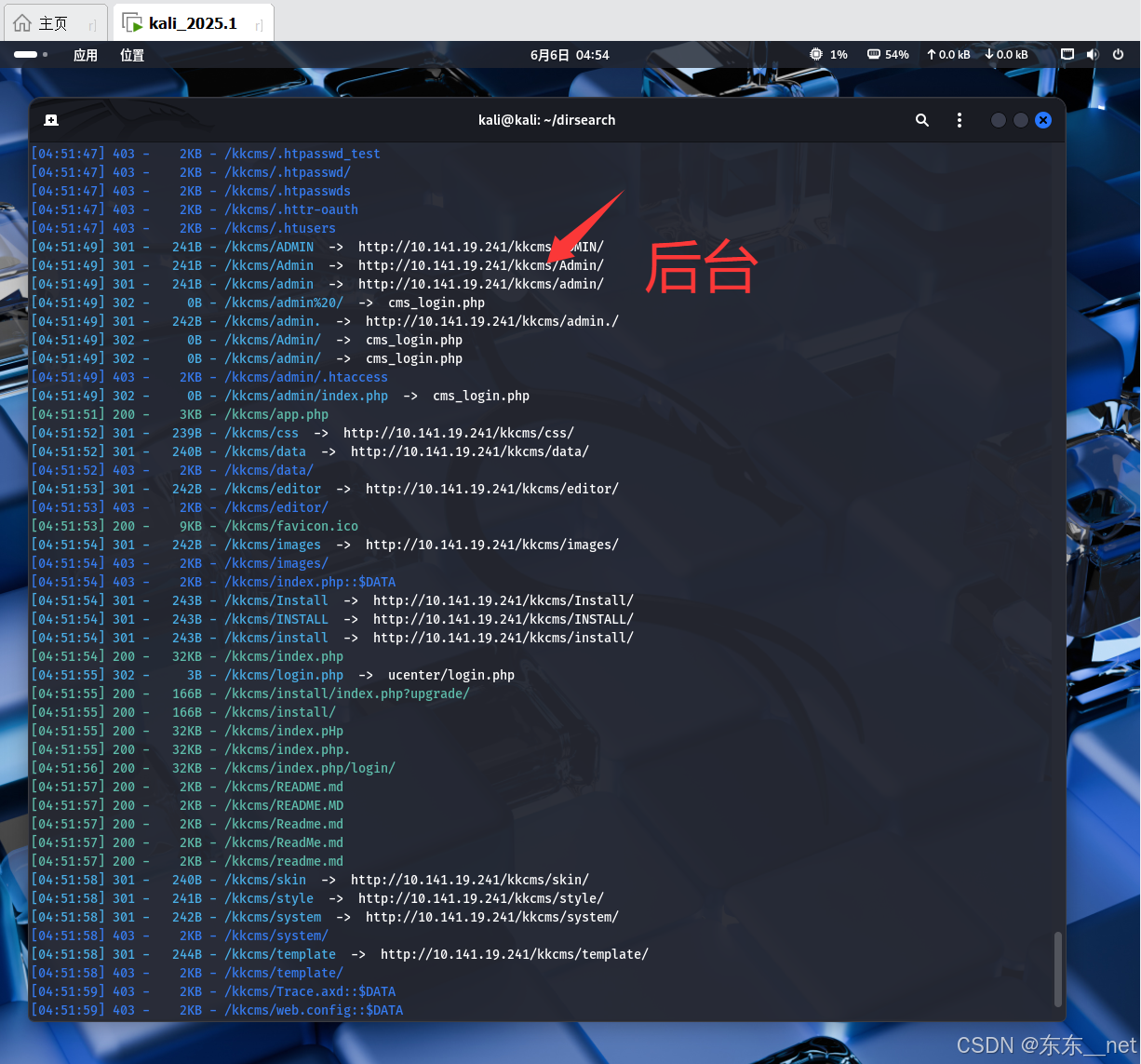Click the http://10.141.19.241/kkcms/css/ URL
Image resolution: width=1141 pixels, height=1064 pixels.
tap(459, 433)
